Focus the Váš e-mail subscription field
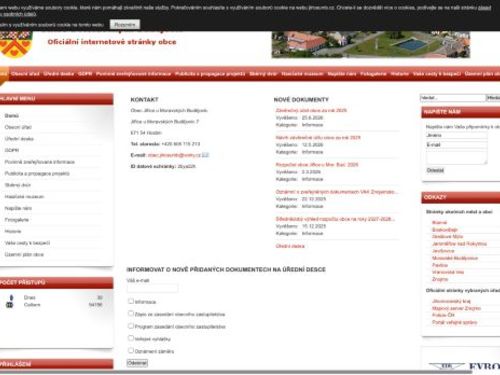500x375 pixels. tap(152, 288)
